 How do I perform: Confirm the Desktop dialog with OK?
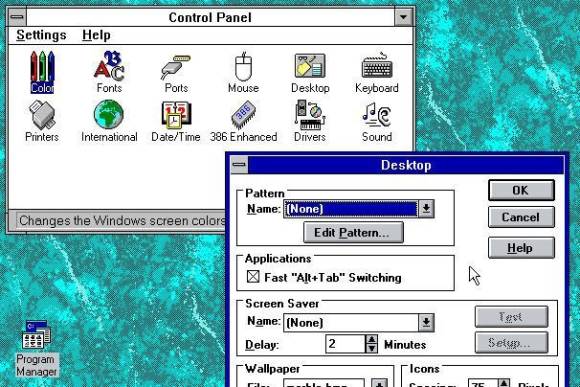521,190
